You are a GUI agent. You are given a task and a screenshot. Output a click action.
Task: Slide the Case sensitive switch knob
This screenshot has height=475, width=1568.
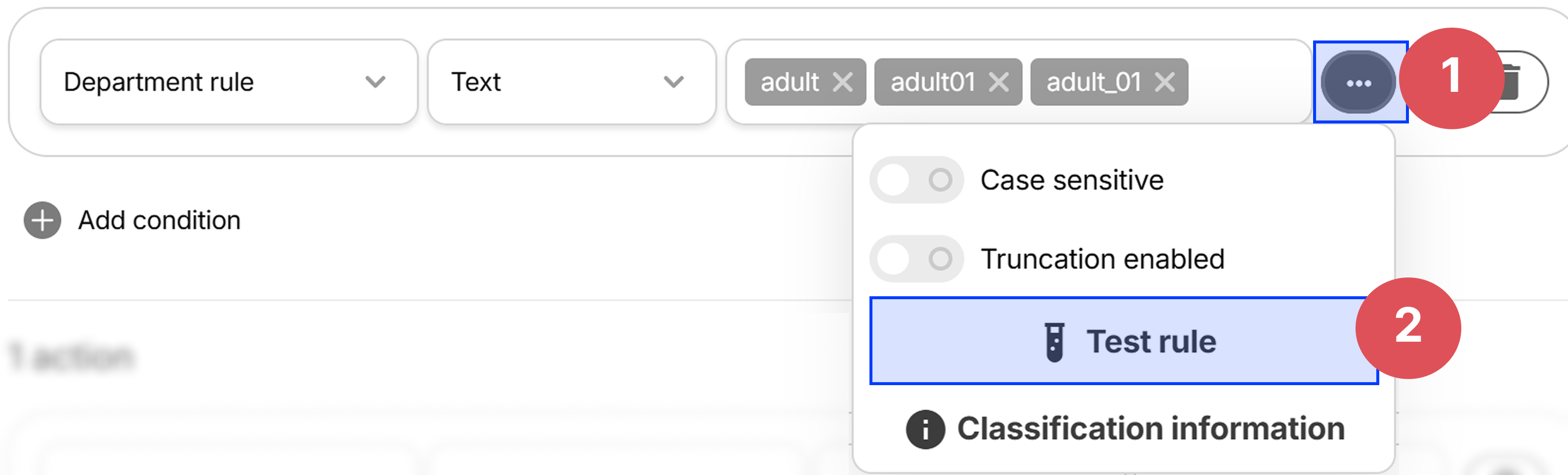[x=894, y=179]
